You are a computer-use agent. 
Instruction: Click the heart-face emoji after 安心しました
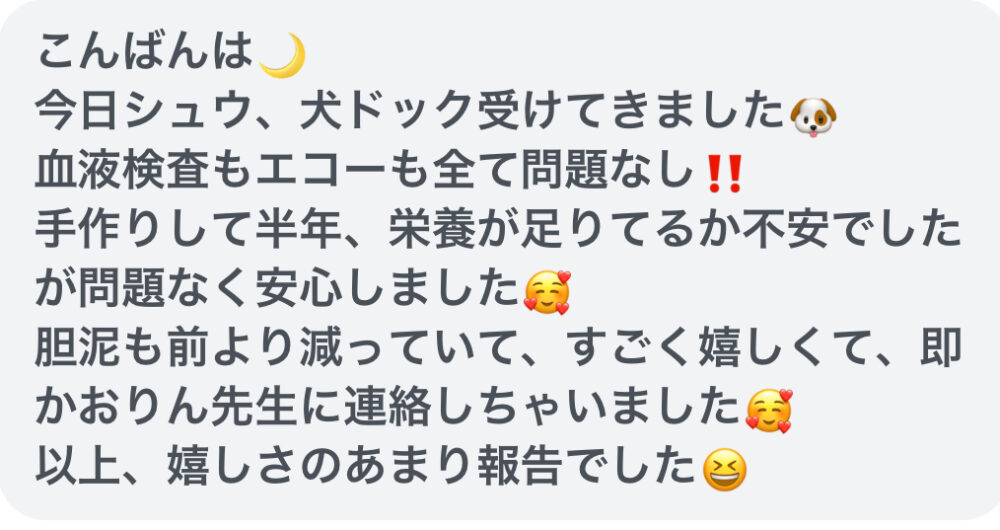(x=547, y=292)
